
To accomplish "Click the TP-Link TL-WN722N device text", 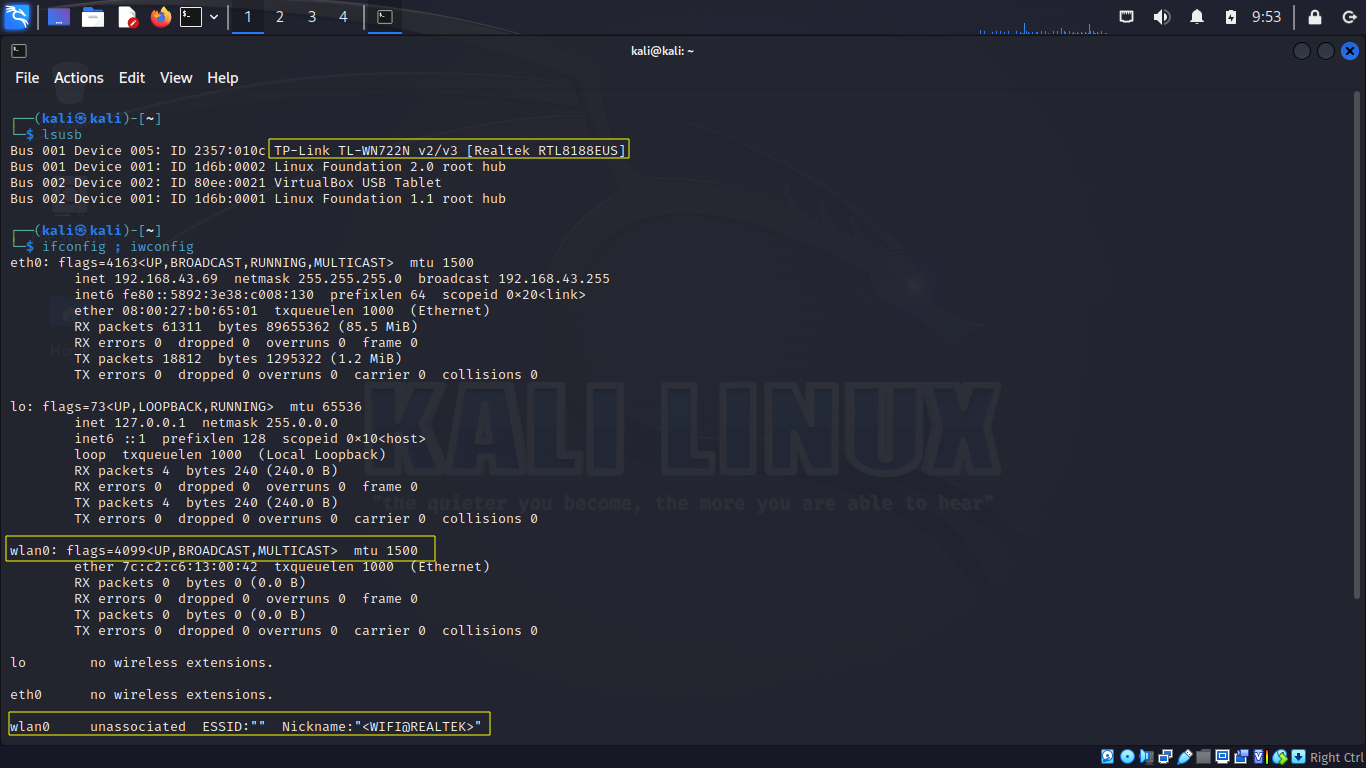I will coord(450,150).
